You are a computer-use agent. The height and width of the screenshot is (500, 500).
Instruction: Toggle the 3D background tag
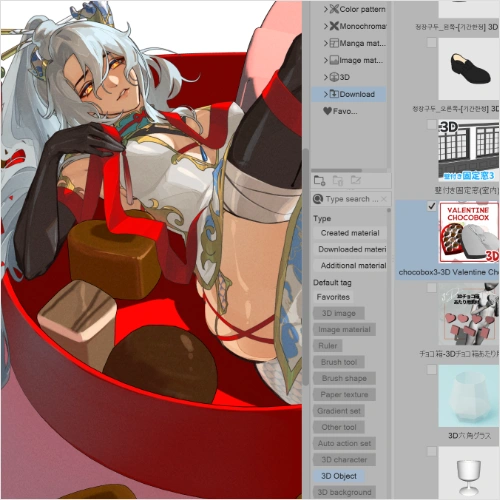(344, 492)
